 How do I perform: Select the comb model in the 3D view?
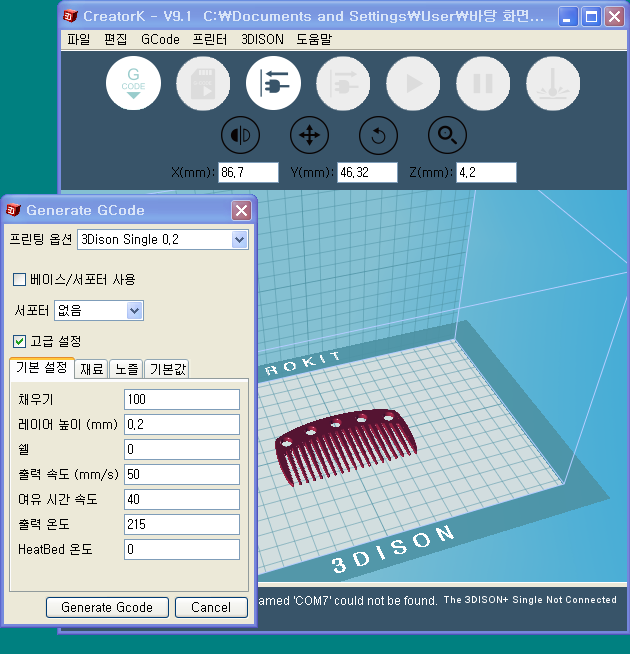(x=346, y=446)
